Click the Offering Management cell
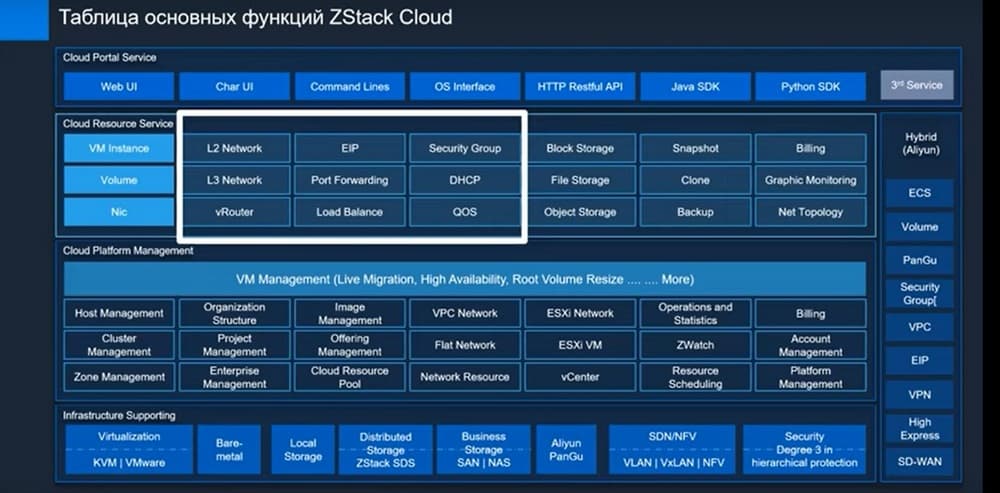 pyautogui.click(x=349, y=345)
